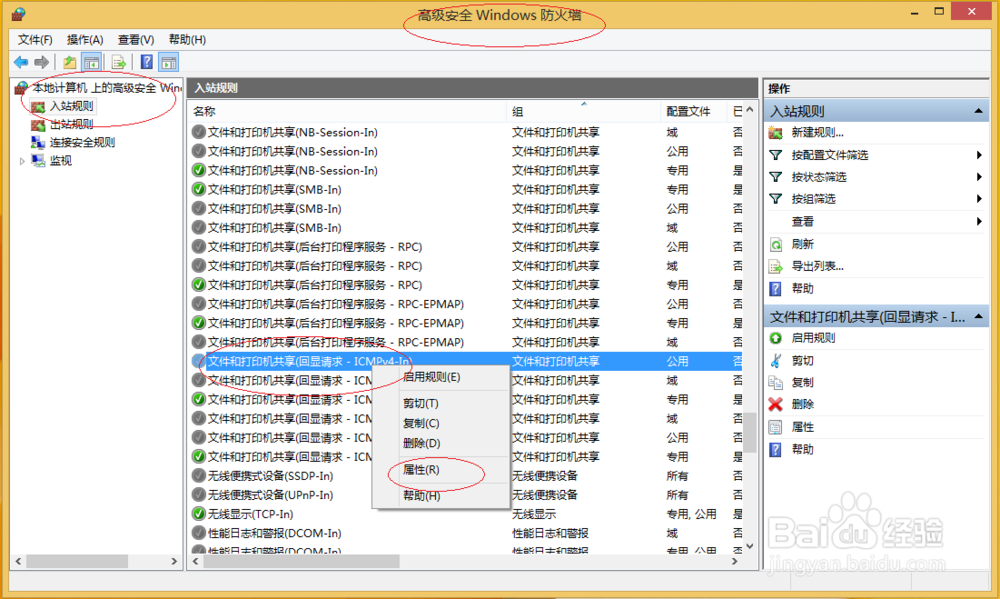Expand the 按配置文件筛选 submenu arrow
This screenshot has height=599, width=1000.
click(x=979, y=153)
